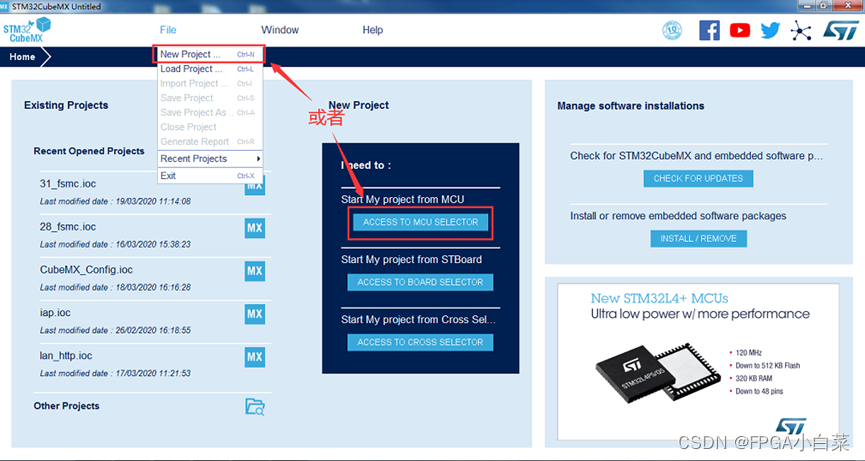Open the Window menu
Screen dimensions: 865x461
280,30
